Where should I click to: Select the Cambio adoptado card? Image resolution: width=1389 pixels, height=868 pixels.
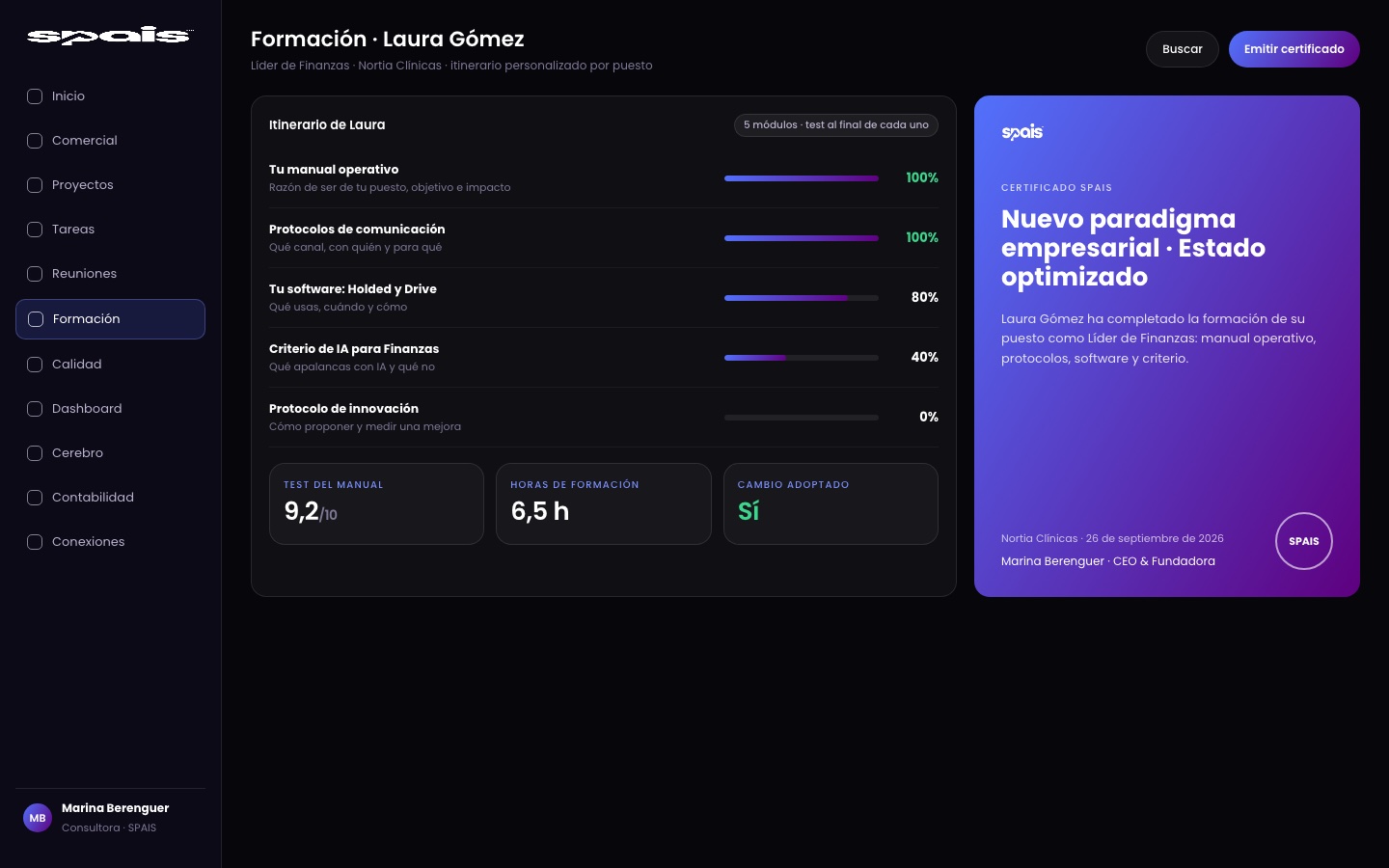(831, 503)
